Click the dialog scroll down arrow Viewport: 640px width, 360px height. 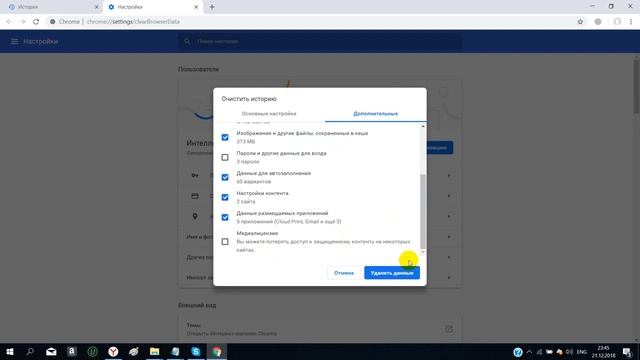pyautogui.click(x=423, y=252)
